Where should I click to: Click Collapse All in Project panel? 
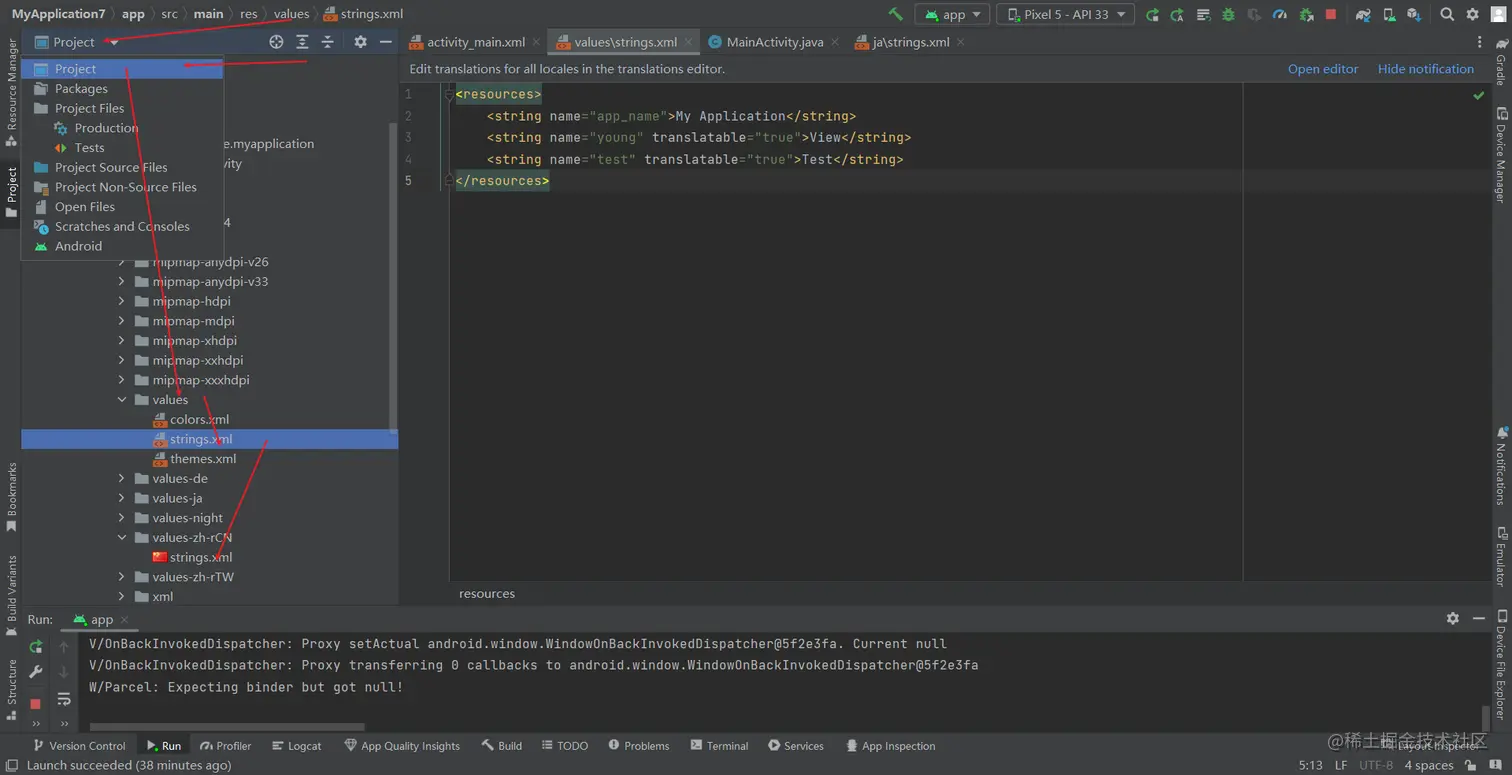pos(327,42)
